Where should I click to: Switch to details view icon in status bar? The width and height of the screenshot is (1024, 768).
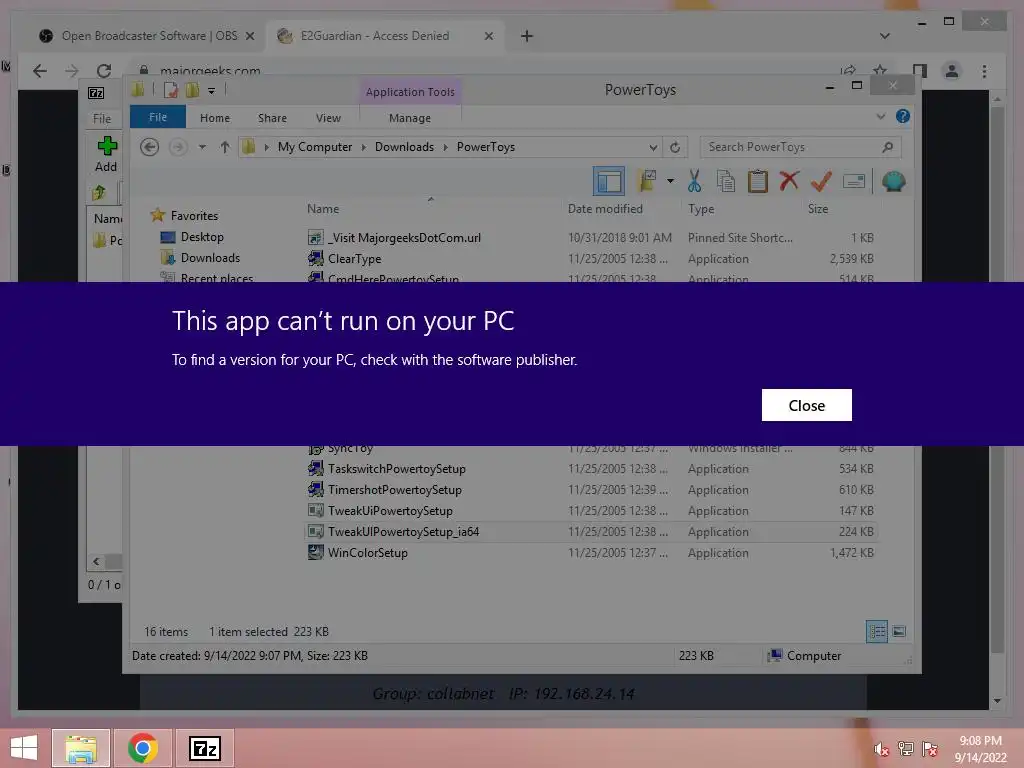click(x=877, y=632)
